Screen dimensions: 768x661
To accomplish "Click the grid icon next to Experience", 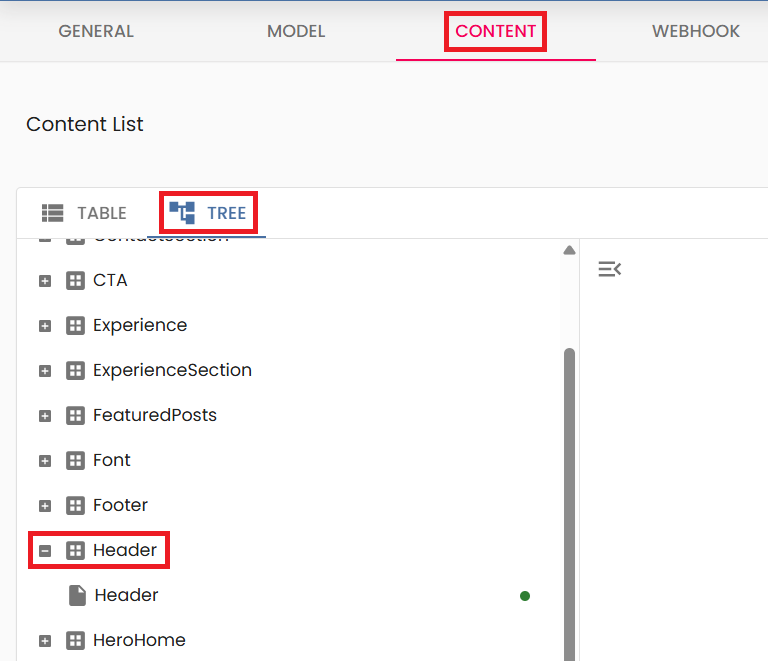I will click(75, 326).
